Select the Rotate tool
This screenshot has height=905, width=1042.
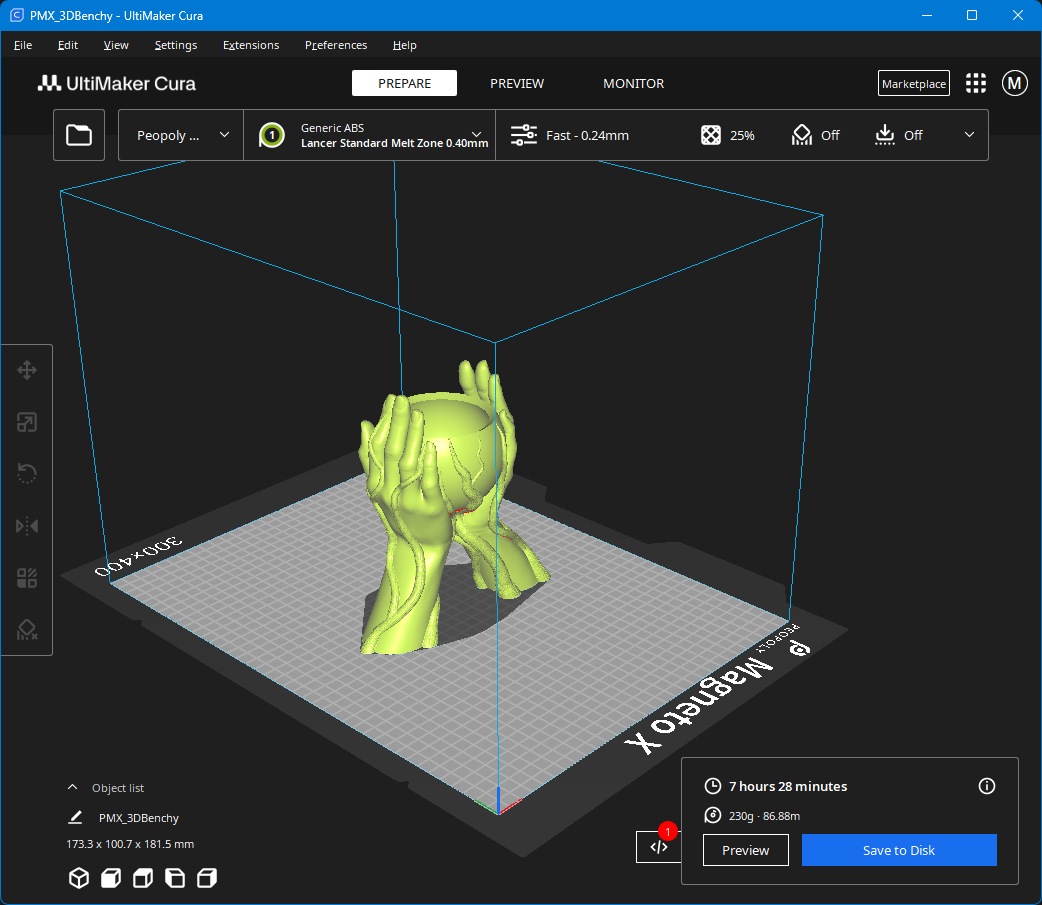tap(27, 473)
